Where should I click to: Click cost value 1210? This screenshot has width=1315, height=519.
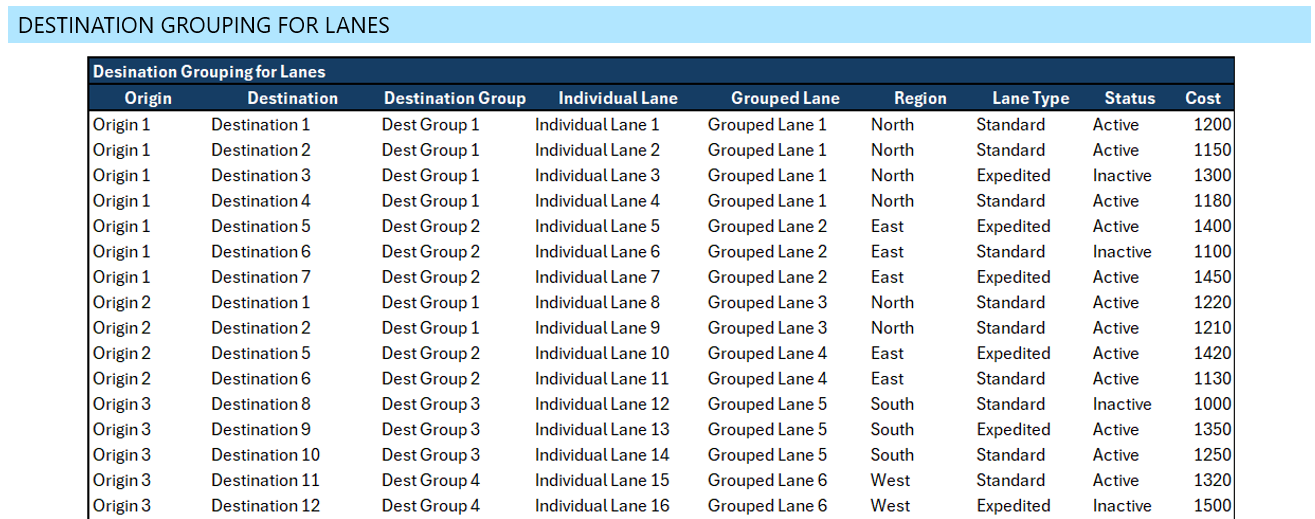1212,328
